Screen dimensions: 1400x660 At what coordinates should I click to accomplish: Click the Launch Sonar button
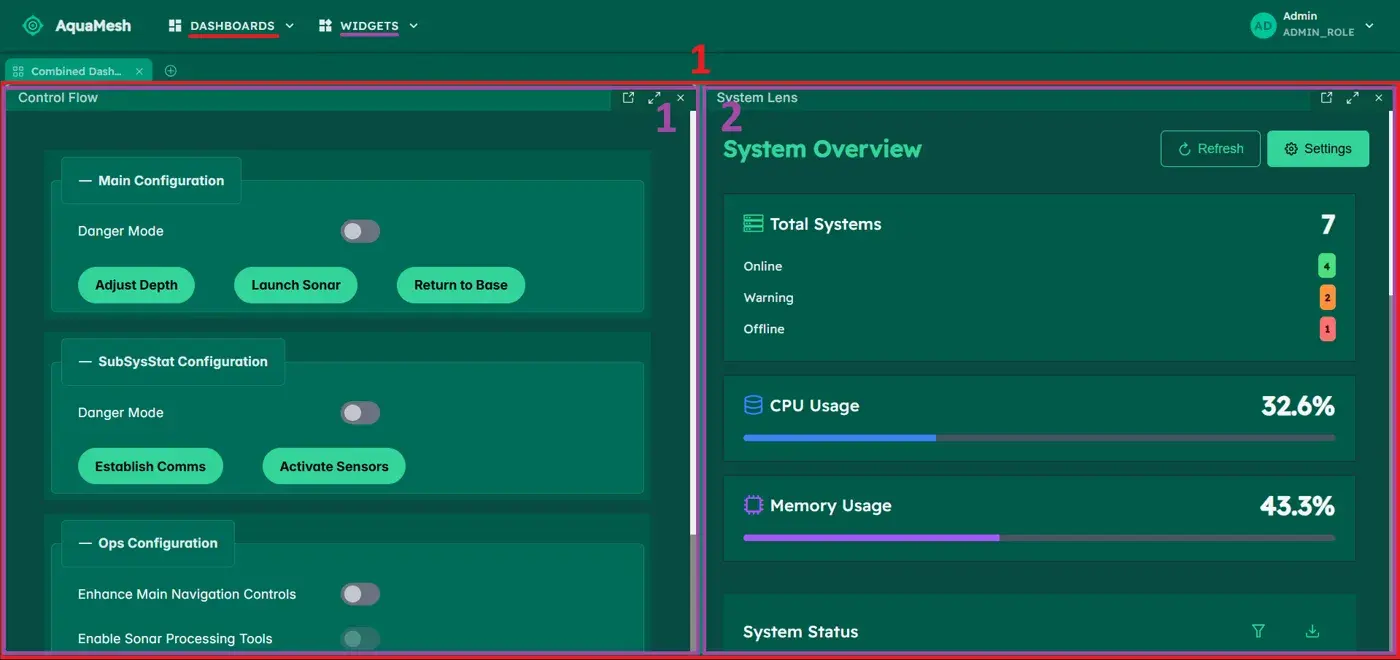(296, 285)
